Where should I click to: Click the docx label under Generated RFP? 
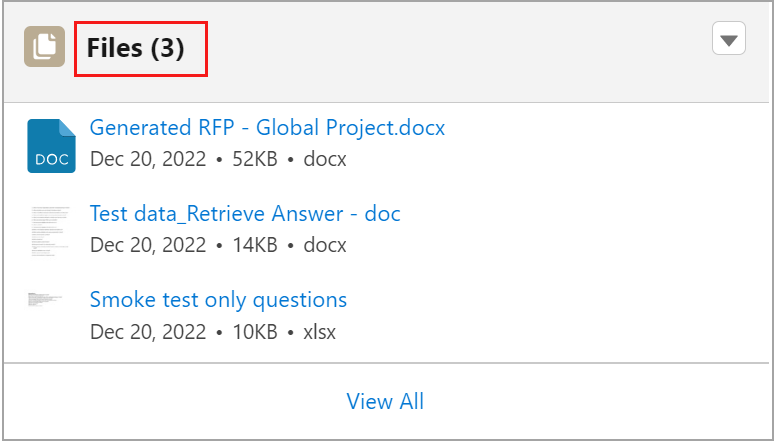click(325, 159)
